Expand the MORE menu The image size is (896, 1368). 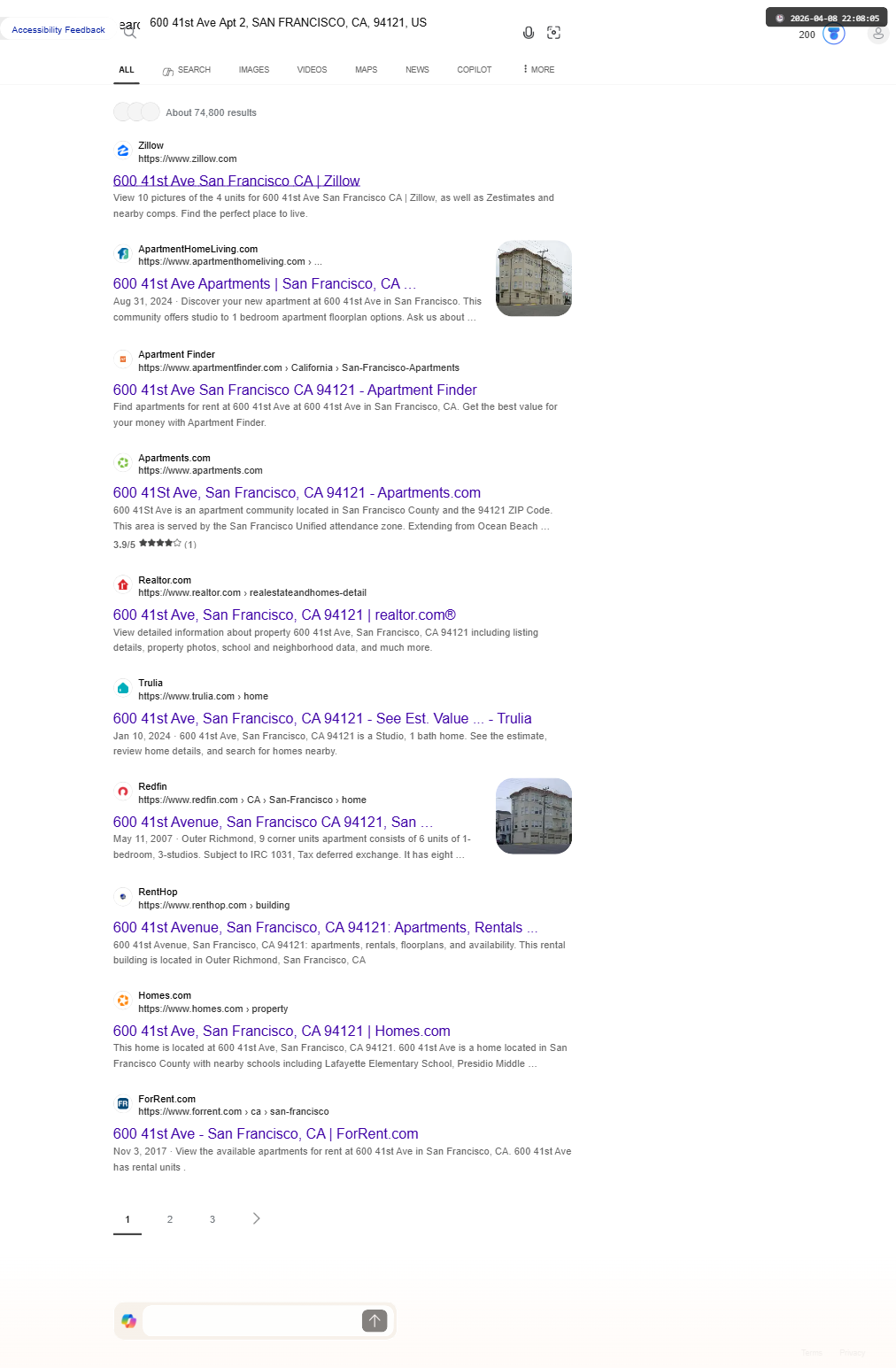pyautogui.click(x=538, y=70)
